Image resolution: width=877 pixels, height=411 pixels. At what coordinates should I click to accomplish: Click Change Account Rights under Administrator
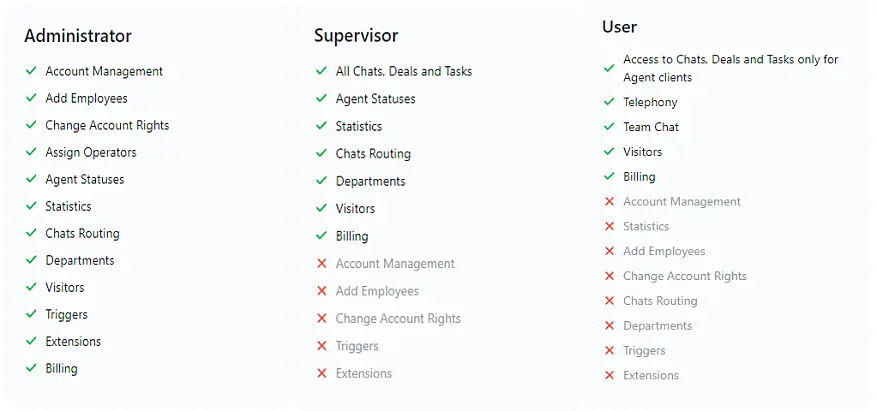point(107,125)
